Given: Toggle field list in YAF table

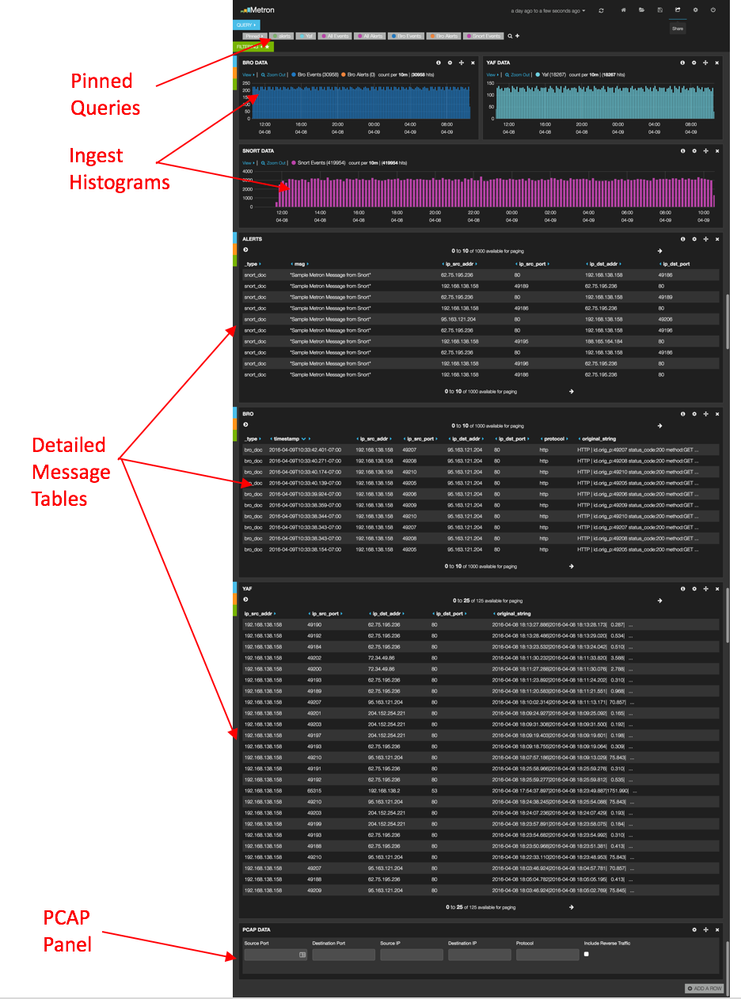Looking at the screenshot, I should pos(245,600).
